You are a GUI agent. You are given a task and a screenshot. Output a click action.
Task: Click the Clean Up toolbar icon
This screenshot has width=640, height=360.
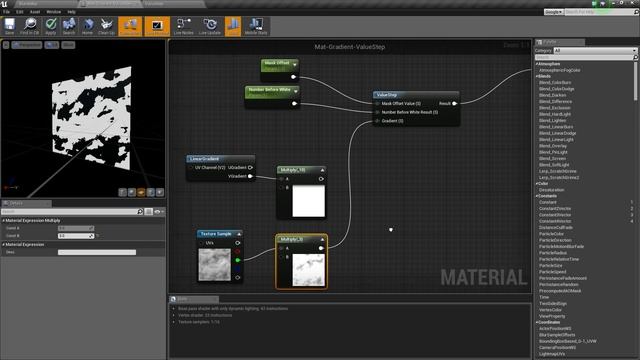tap(107, 26)
